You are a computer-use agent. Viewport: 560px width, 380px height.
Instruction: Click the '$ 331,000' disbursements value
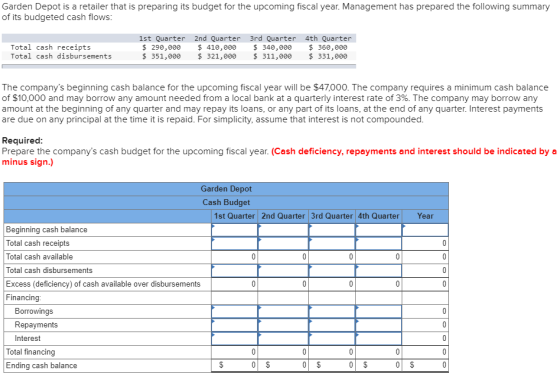(328, 56)
